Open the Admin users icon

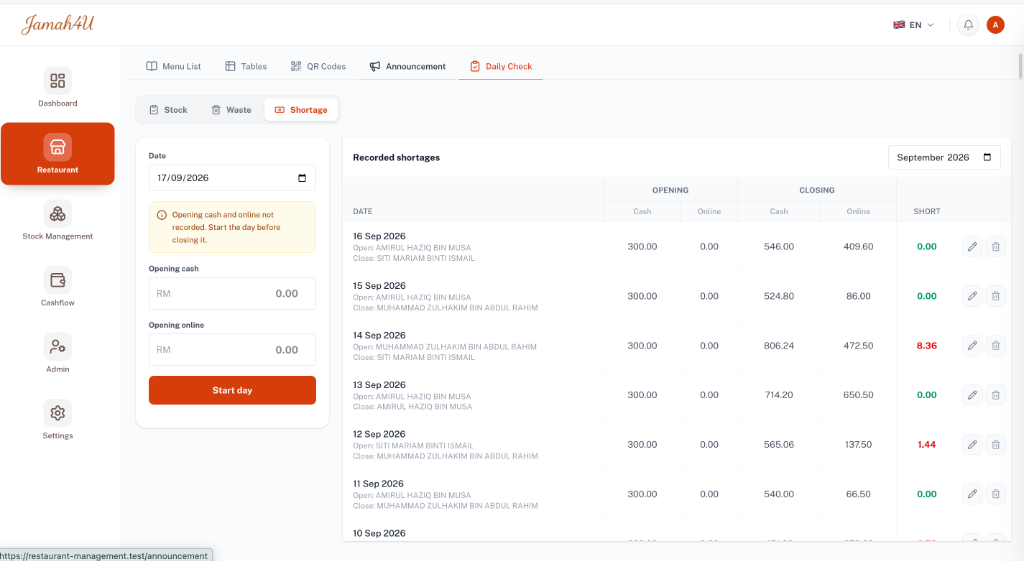[57, 347]
